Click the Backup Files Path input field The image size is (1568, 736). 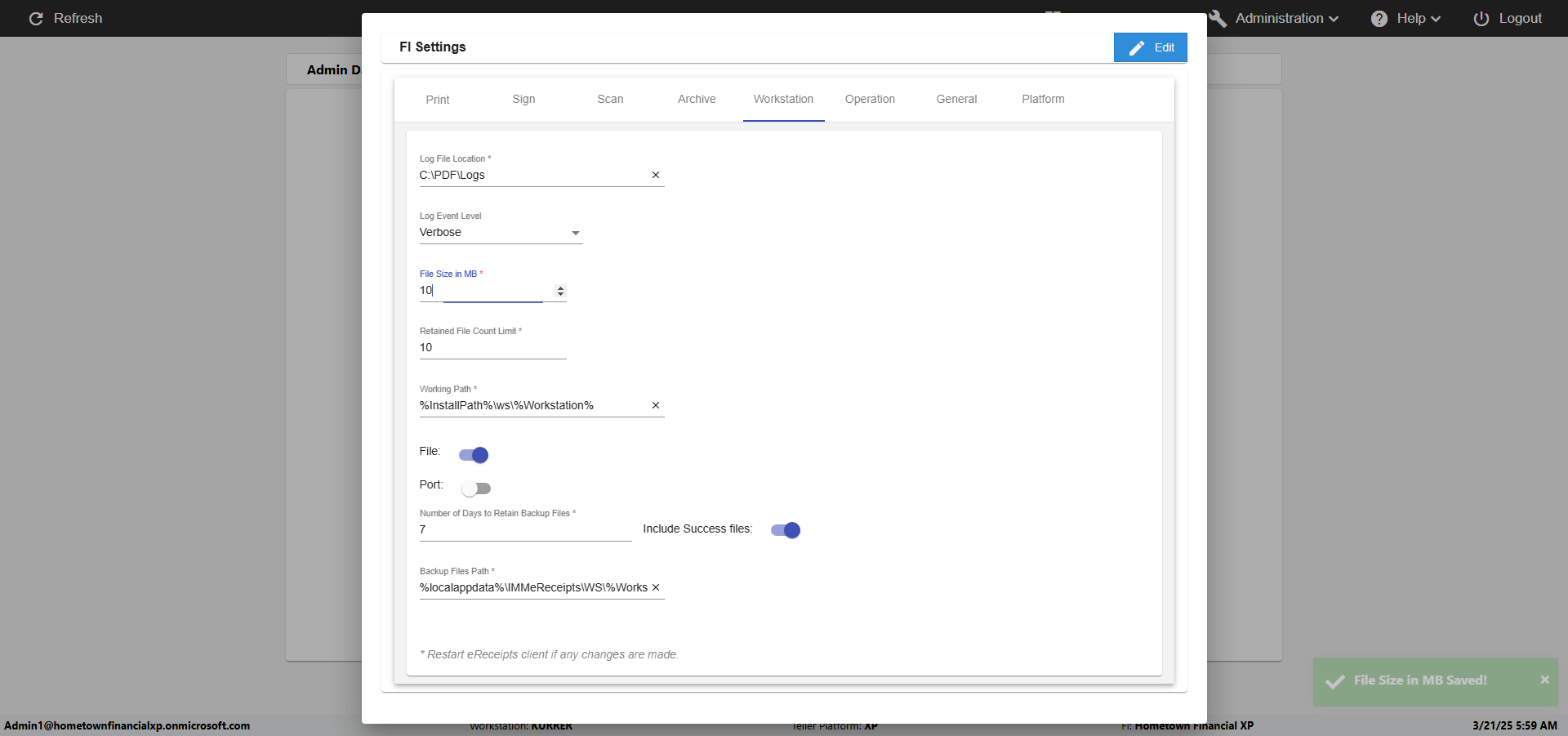[x=533, y=587]
